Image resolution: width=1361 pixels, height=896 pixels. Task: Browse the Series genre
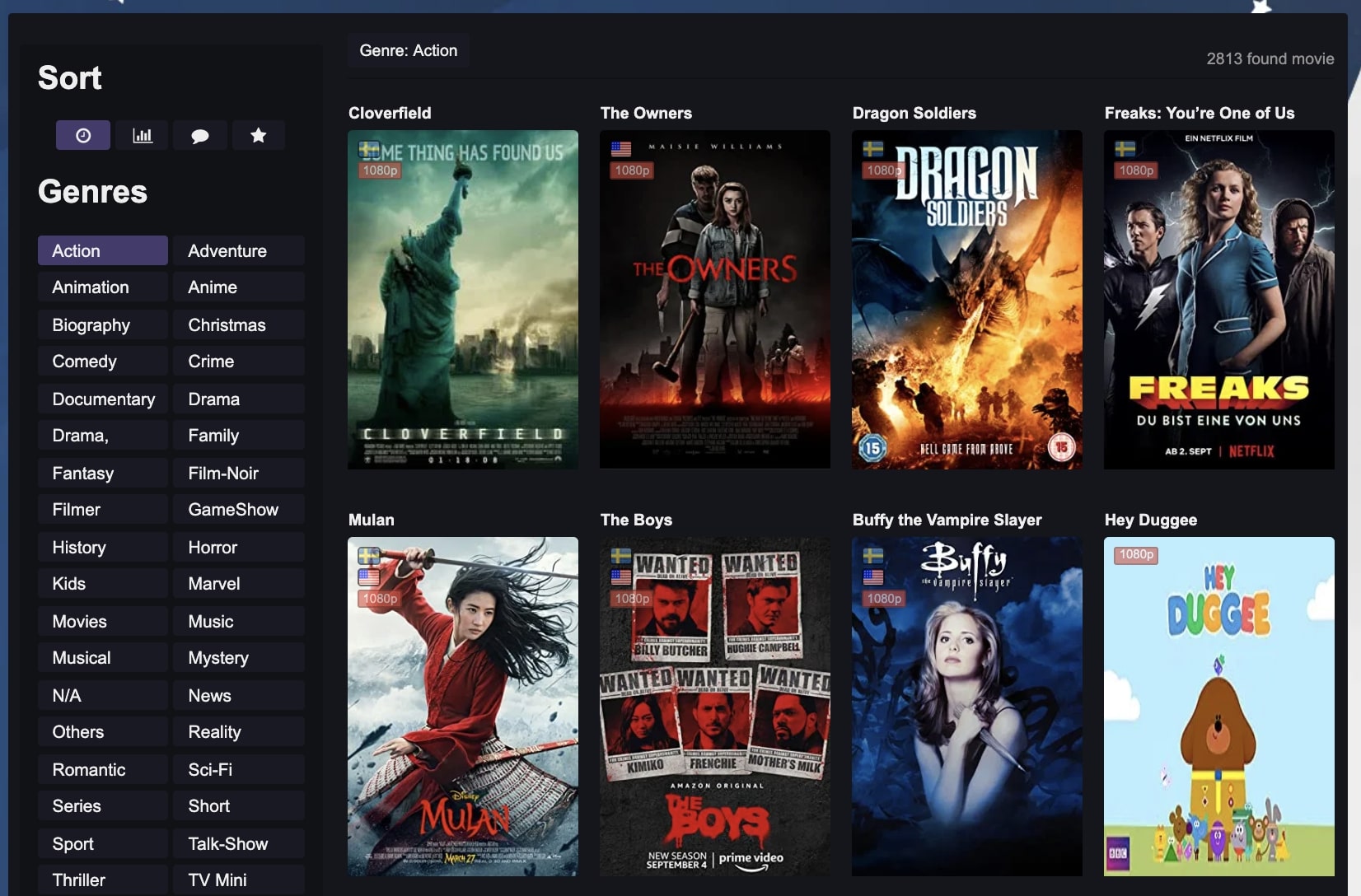103,806
